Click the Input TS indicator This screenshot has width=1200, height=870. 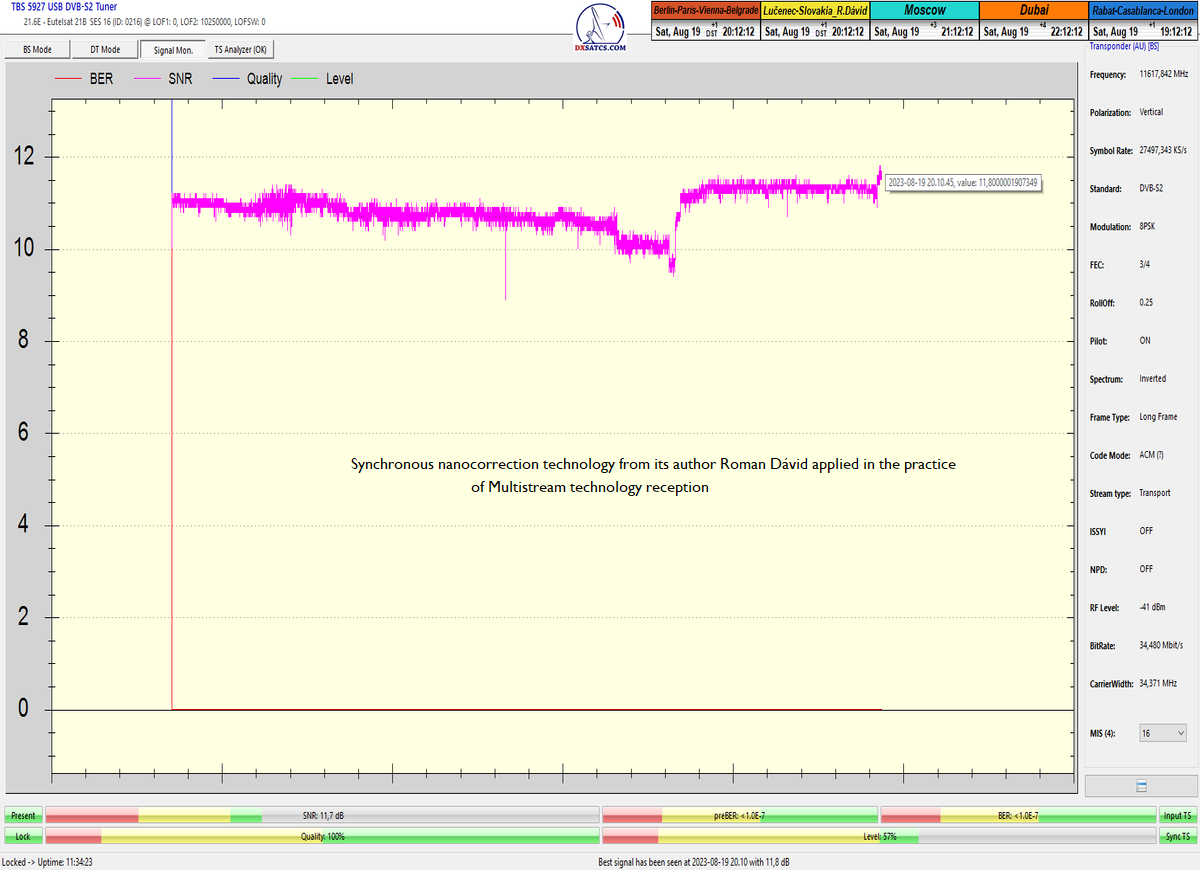[x=1177, y=816]
